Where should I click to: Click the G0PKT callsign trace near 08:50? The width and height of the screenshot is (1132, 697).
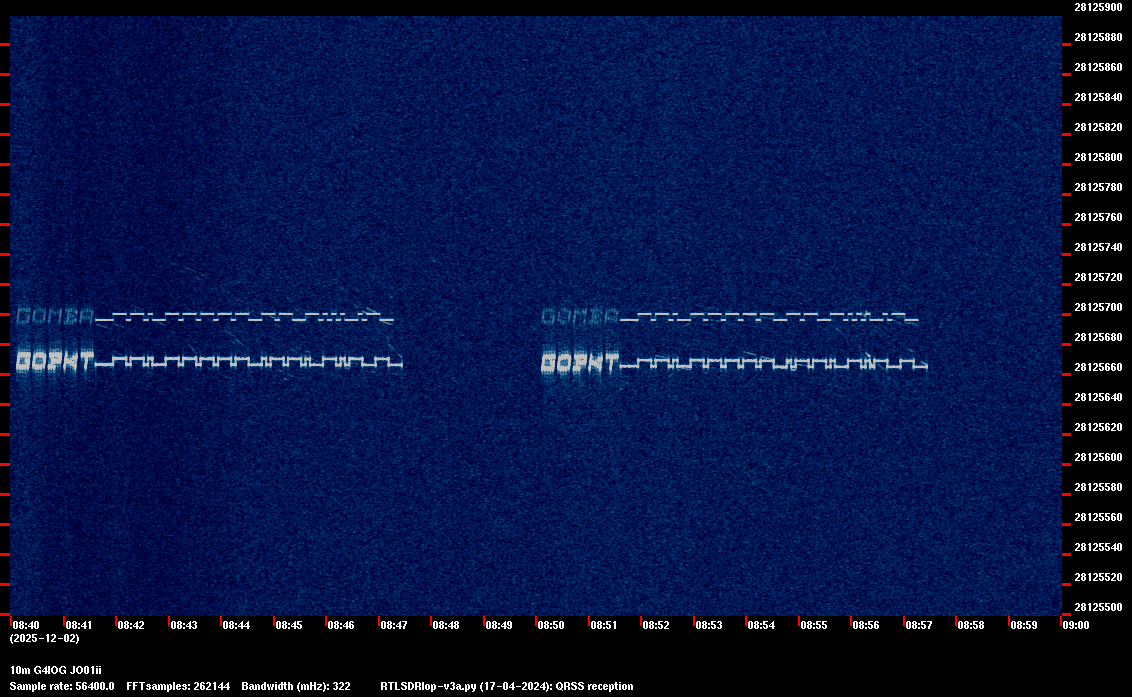[x=580, y=362]
